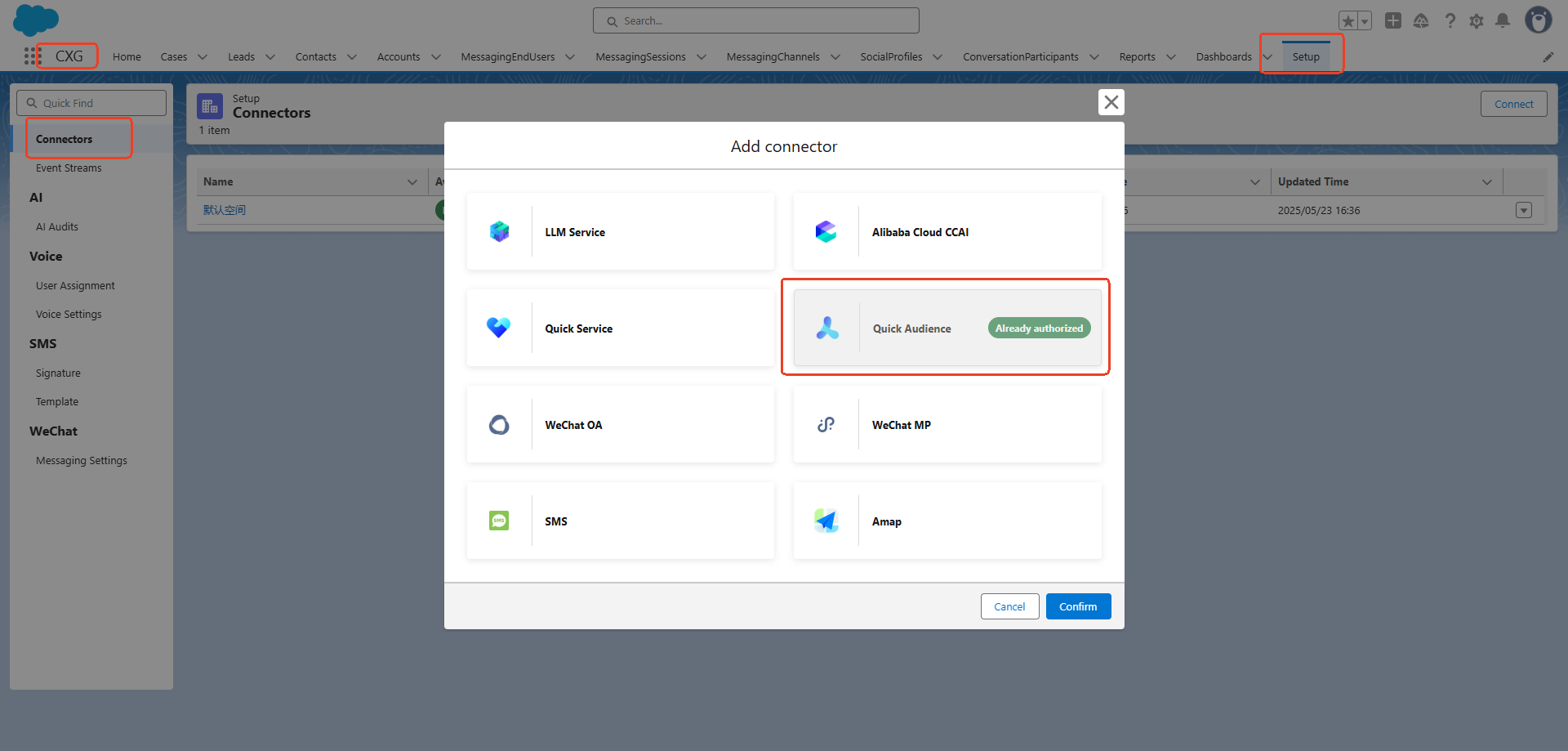Expand the MessagingChannels tab dropdown
The image size is (1568, 751).
pyautogui.click(x=835, y=56)
